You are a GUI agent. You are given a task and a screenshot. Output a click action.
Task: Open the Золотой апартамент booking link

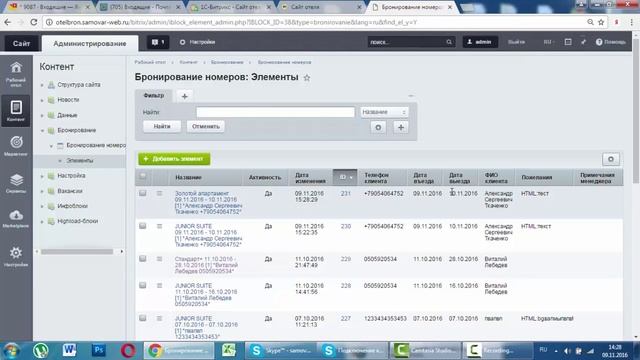208,202
